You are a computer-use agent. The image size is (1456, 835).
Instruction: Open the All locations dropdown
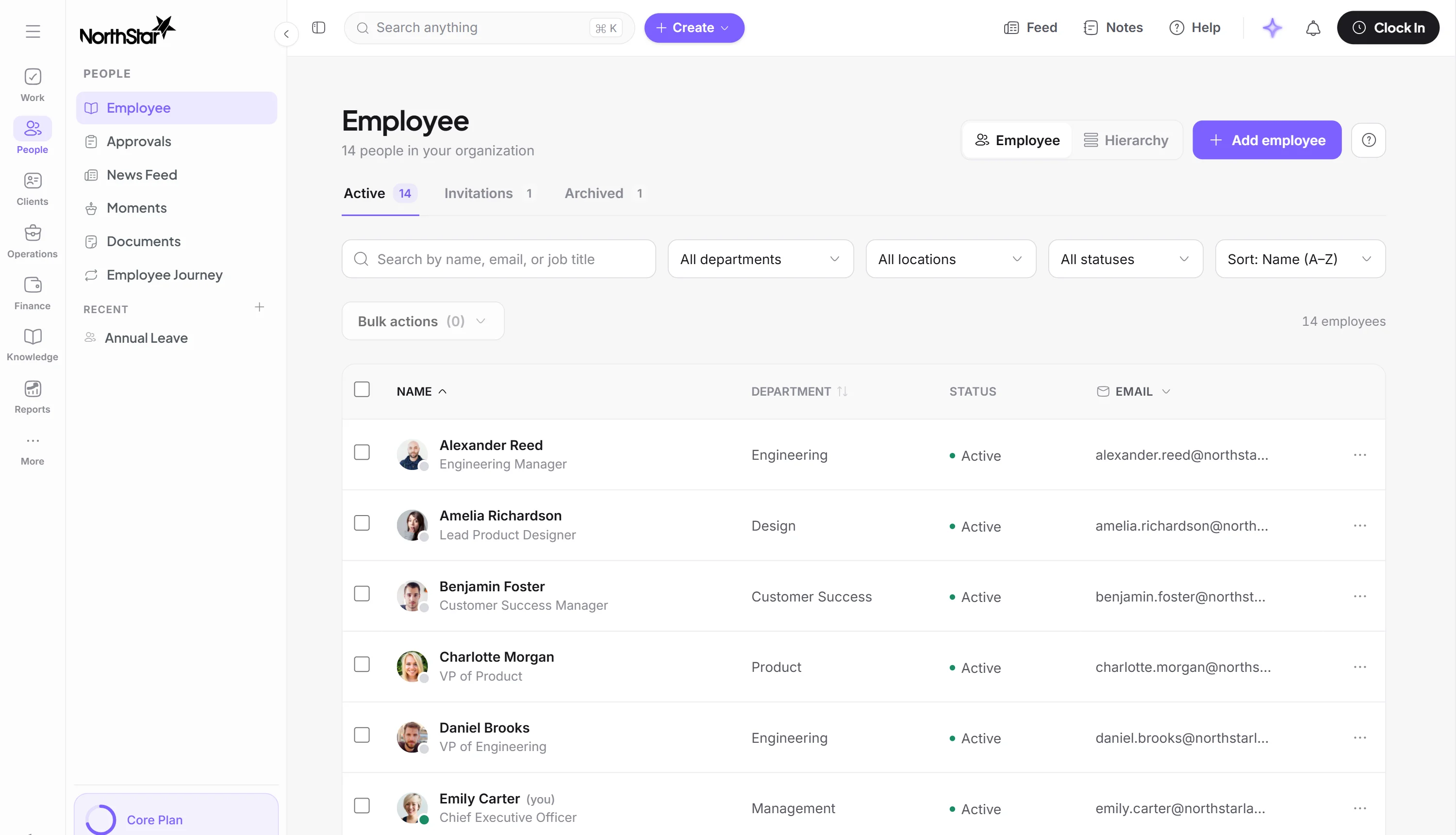pyautogui.click(x=950, y=259)
